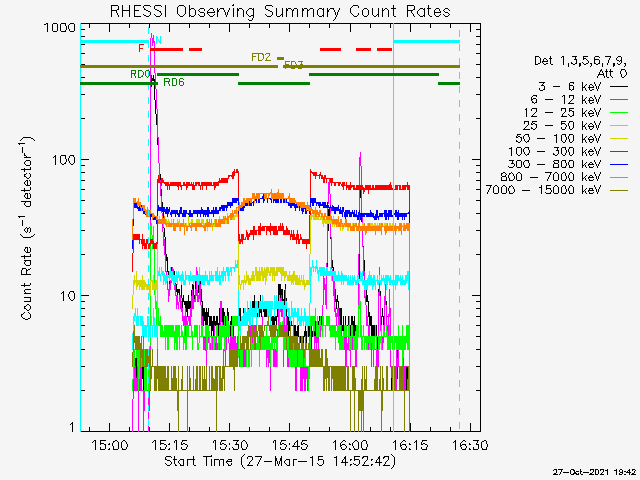Click the green line swatch for 12 - 25 keV
This screenshot has width=640, height=480.
pos(619,113)
